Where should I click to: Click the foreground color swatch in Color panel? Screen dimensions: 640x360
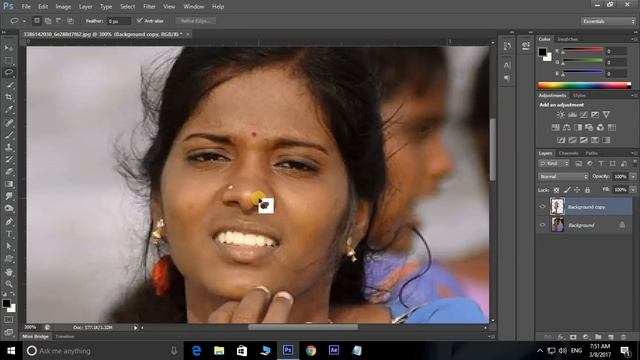[542, 52]
